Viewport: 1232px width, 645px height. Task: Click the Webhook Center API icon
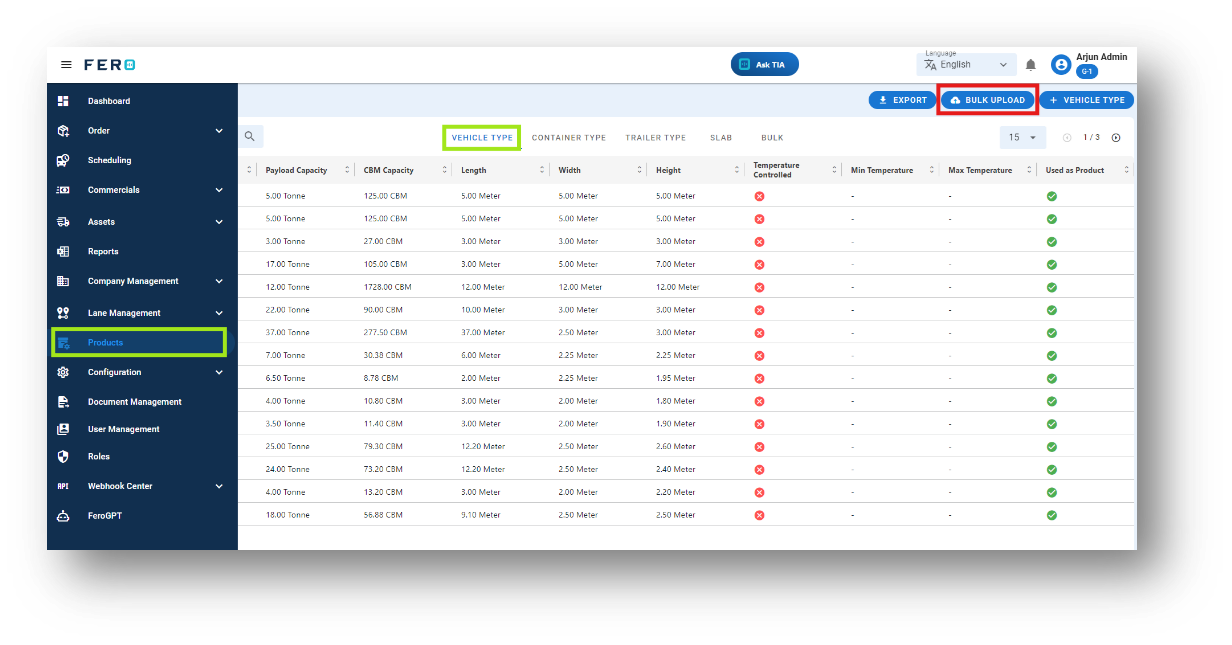(x=63, y=486)
